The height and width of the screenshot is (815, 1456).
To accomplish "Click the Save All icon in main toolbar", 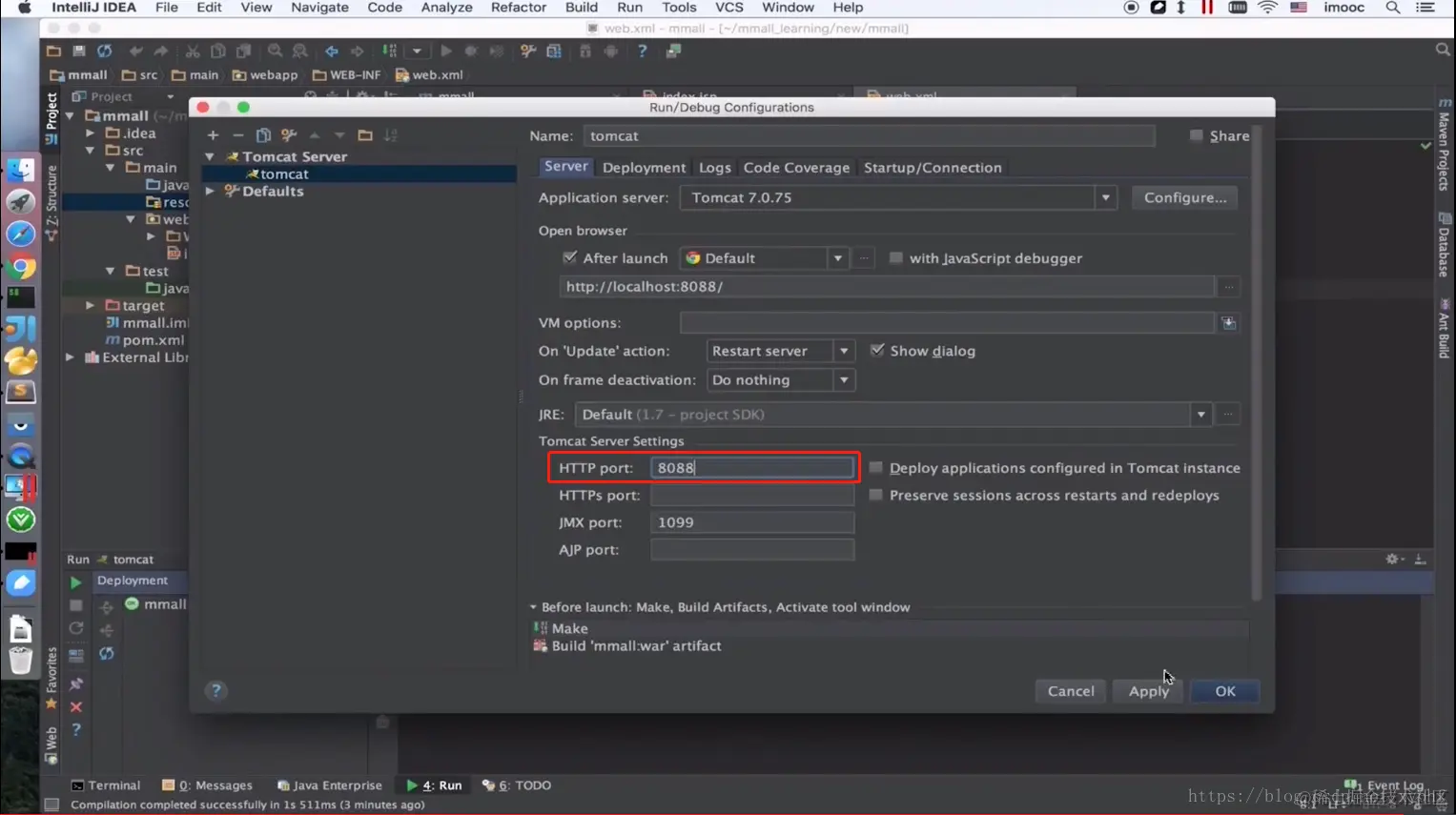I will tap(79, 51).
